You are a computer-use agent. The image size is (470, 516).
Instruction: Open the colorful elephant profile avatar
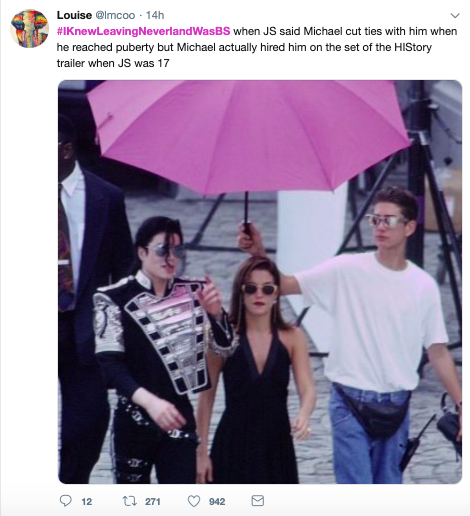pyautogui.click(x=29, y=28)
